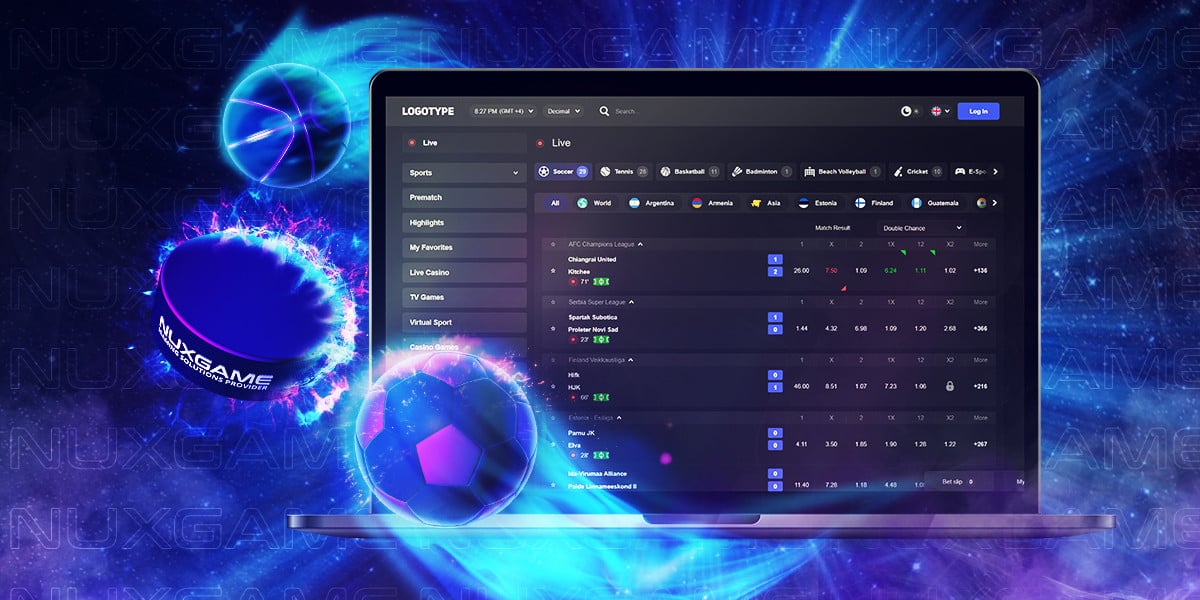This screenshot has height=600, width=1200.
Task: Open Virtual Sport in the sidebar
Action: coord(464,323)
